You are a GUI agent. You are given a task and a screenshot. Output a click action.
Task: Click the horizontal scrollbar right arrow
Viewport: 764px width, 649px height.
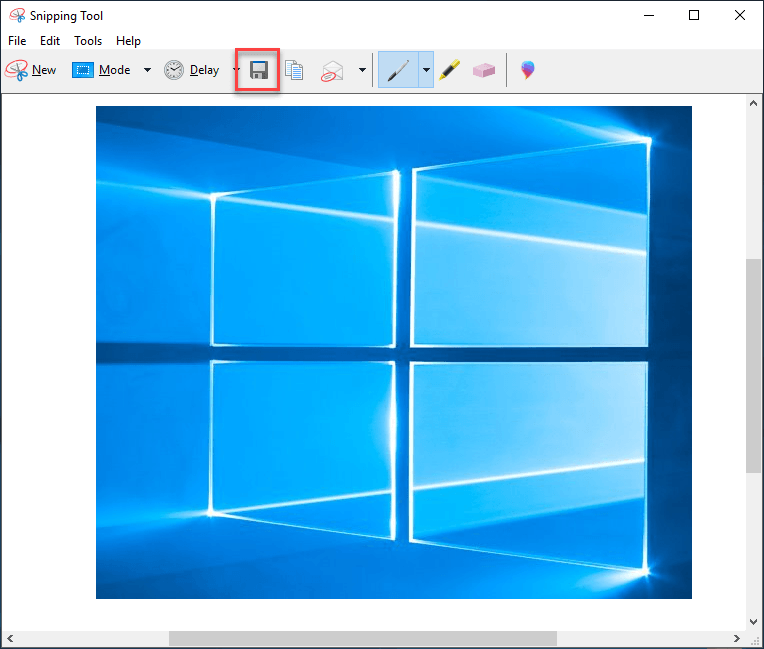click(x=737, y=638)
